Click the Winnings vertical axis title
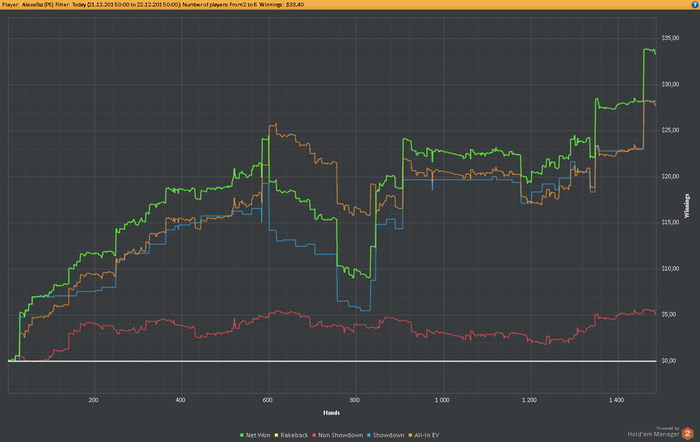This screenshot has width=700, height=442. (x=687, y=206)
